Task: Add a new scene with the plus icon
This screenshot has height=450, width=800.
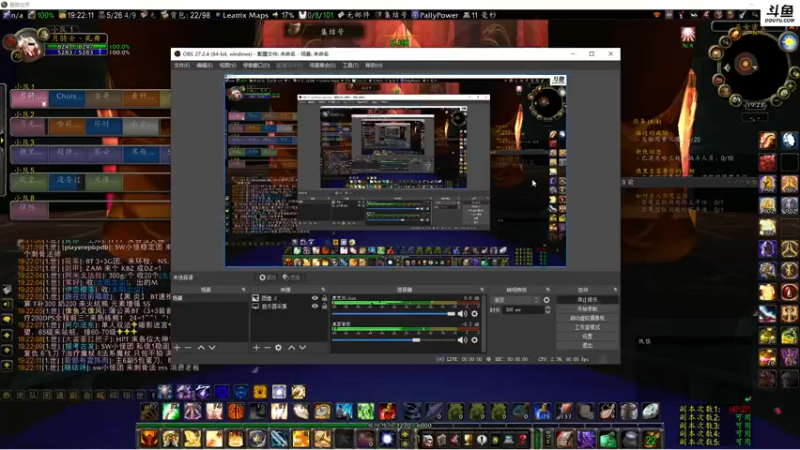Action: (x=177, y=347)
